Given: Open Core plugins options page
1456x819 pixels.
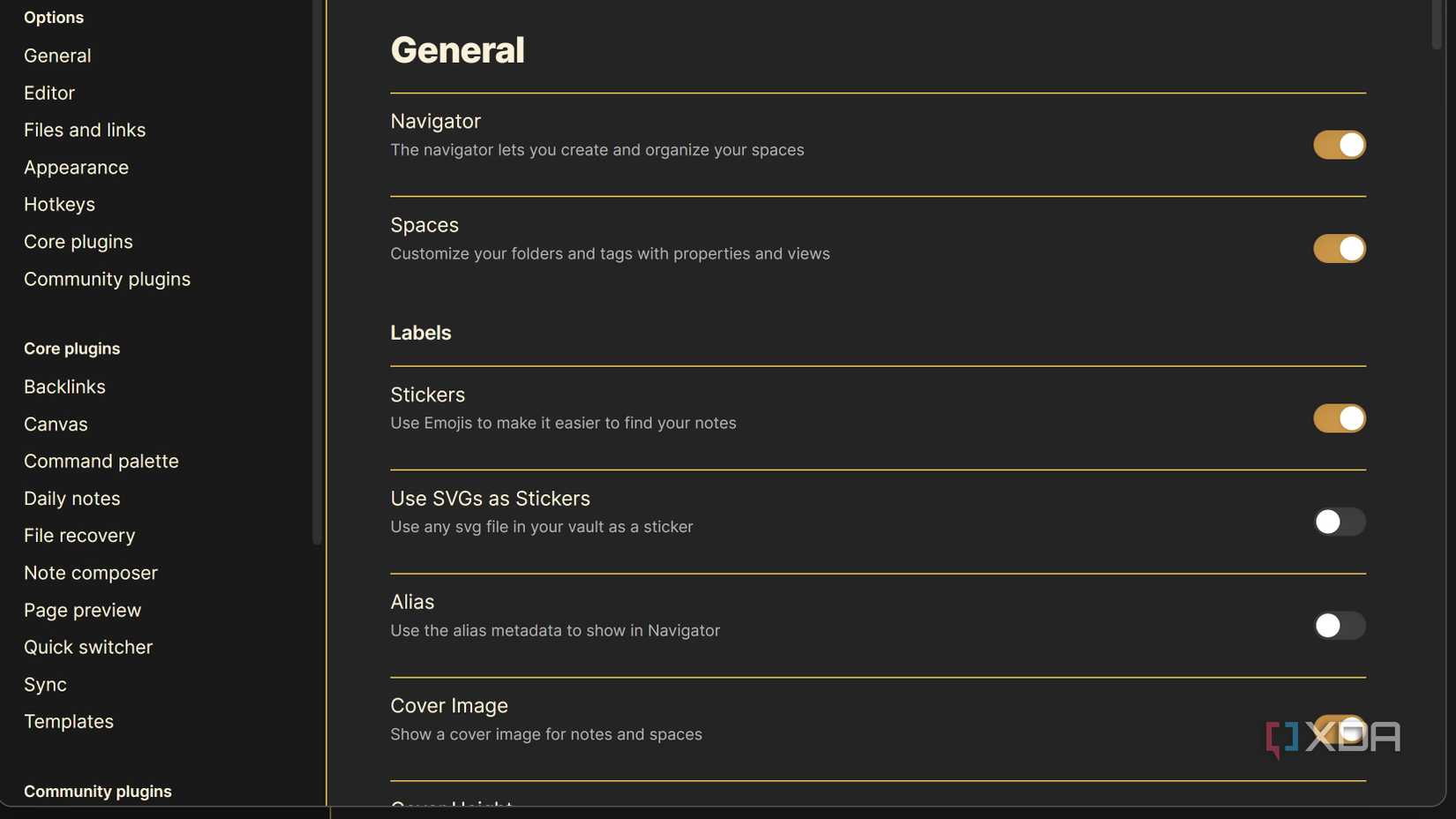Looking at the screenshot, I should pos(78,241).
